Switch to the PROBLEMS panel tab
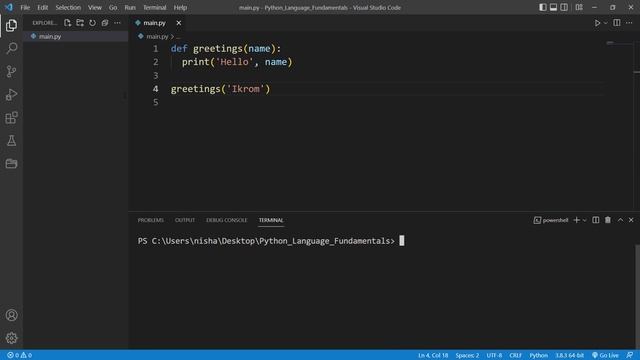 point(151,220)
